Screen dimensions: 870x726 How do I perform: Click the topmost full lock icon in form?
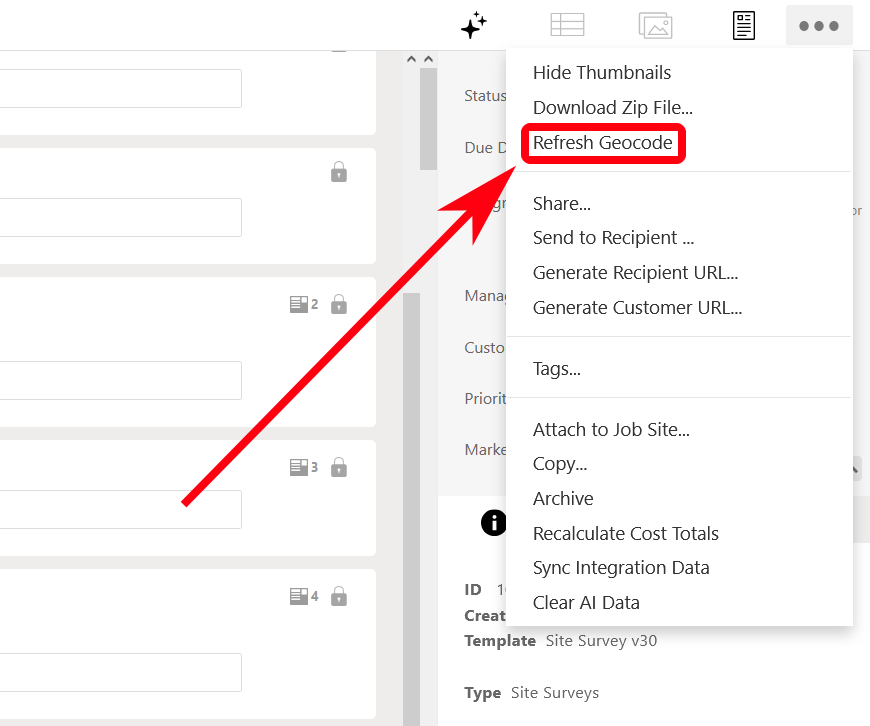pyautogui.click(x=339, y=173)
